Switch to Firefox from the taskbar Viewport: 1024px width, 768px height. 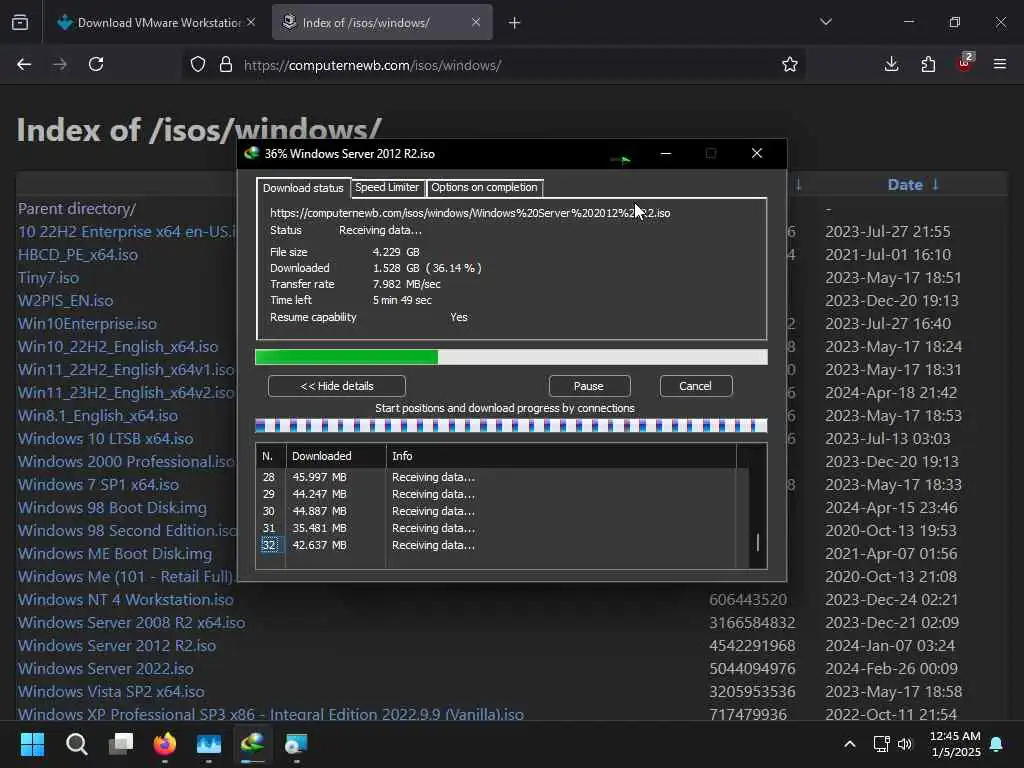165,744
